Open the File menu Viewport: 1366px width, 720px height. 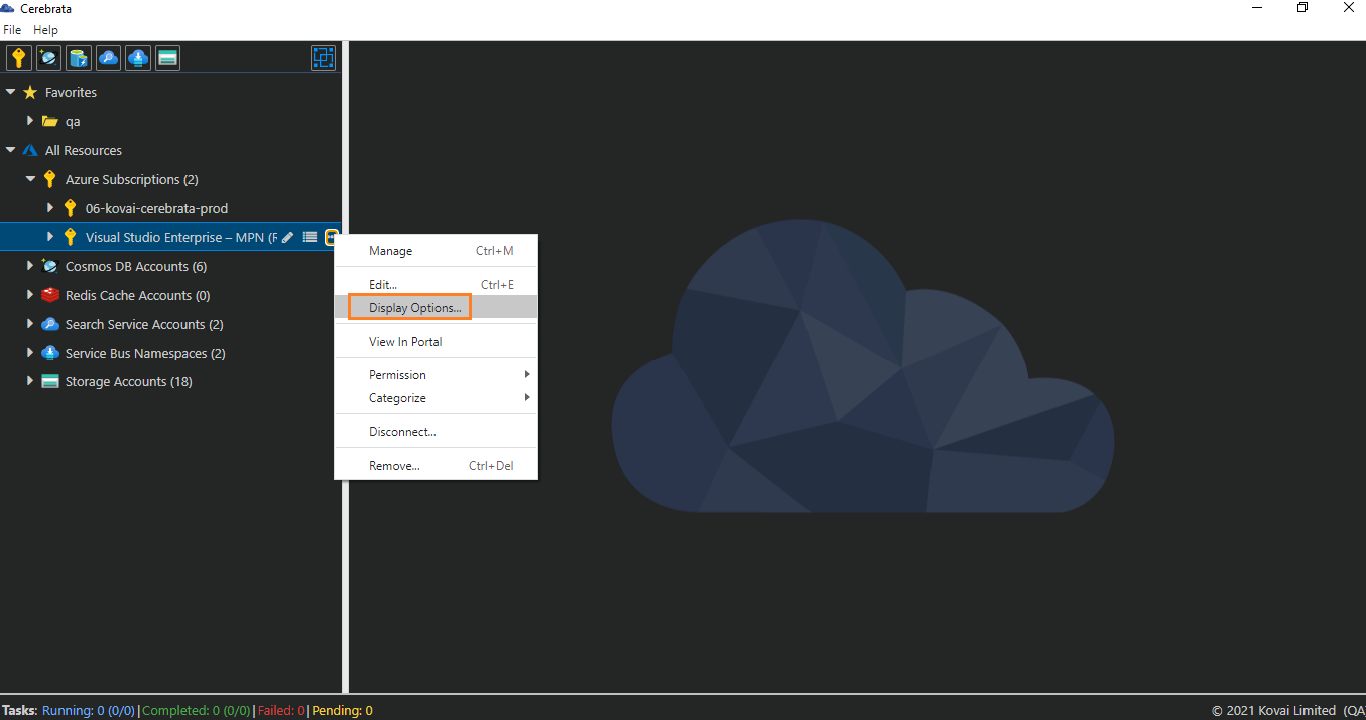(12, 29)
